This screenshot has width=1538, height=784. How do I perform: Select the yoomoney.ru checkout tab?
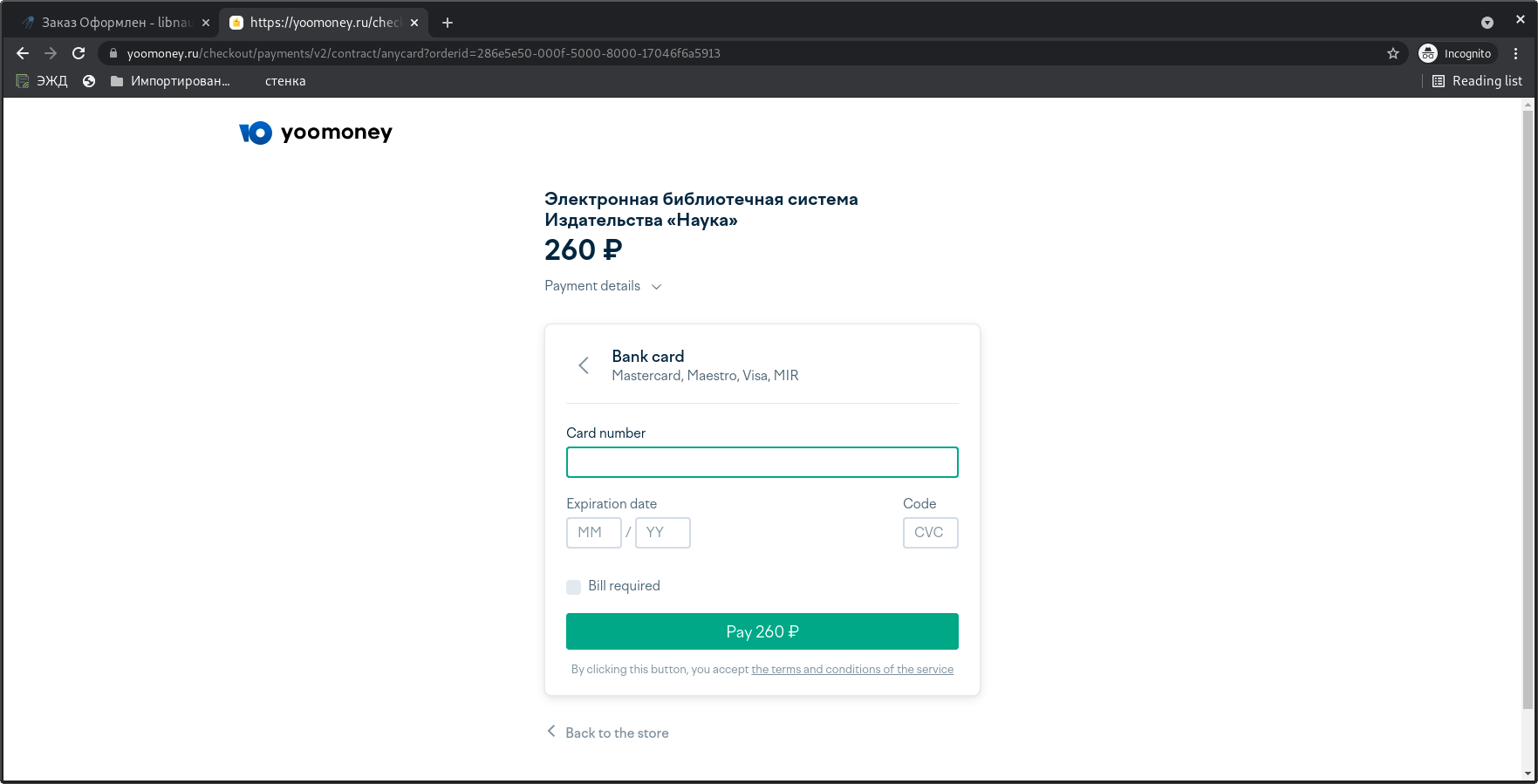[x=323, y=23]
